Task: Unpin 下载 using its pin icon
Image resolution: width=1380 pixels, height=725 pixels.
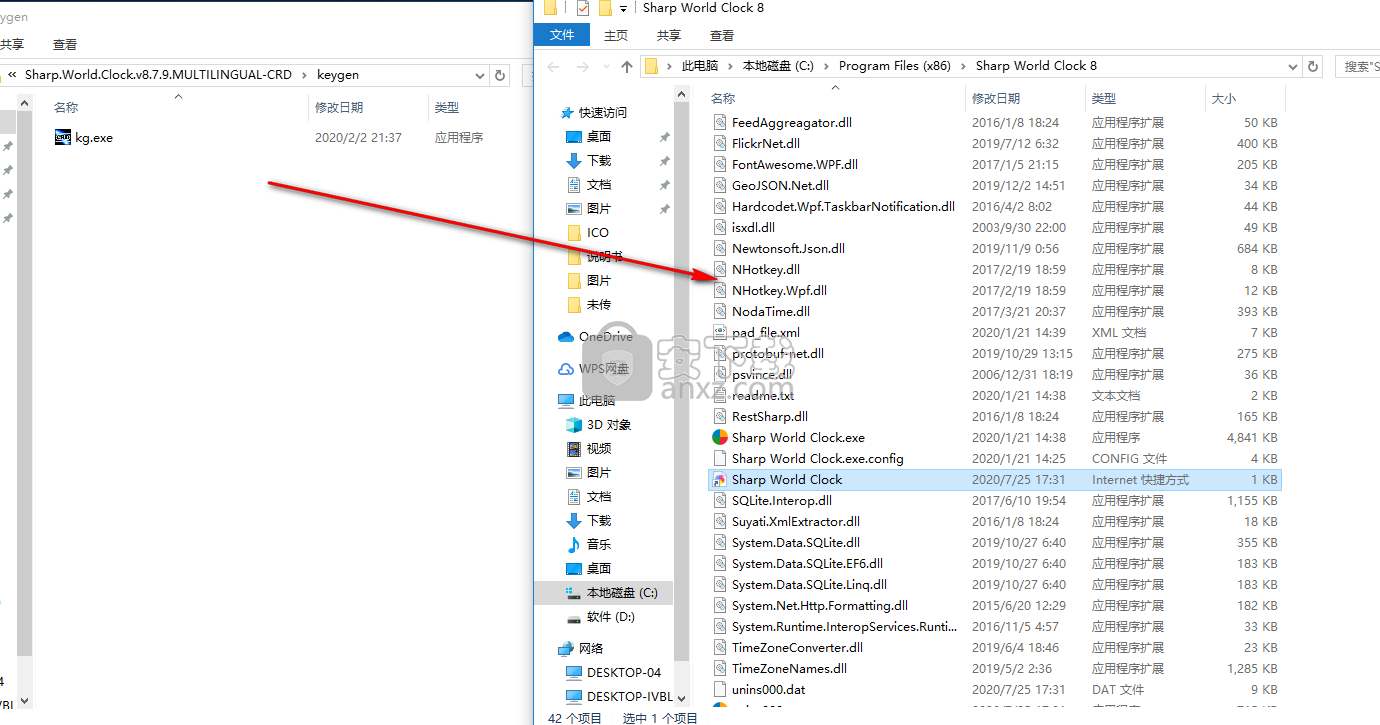Action: pos(664,161)
